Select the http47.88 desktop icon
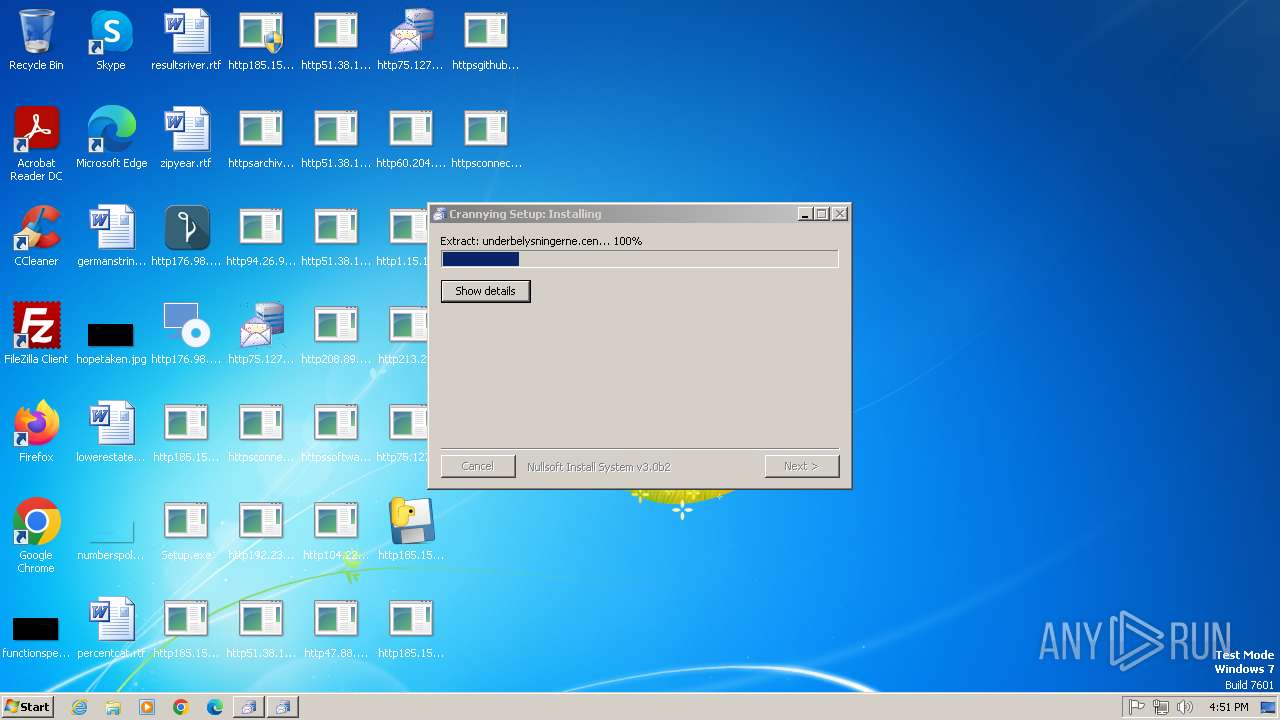Viewport: 1280px width, 720px height. click(x=336, y=629)
